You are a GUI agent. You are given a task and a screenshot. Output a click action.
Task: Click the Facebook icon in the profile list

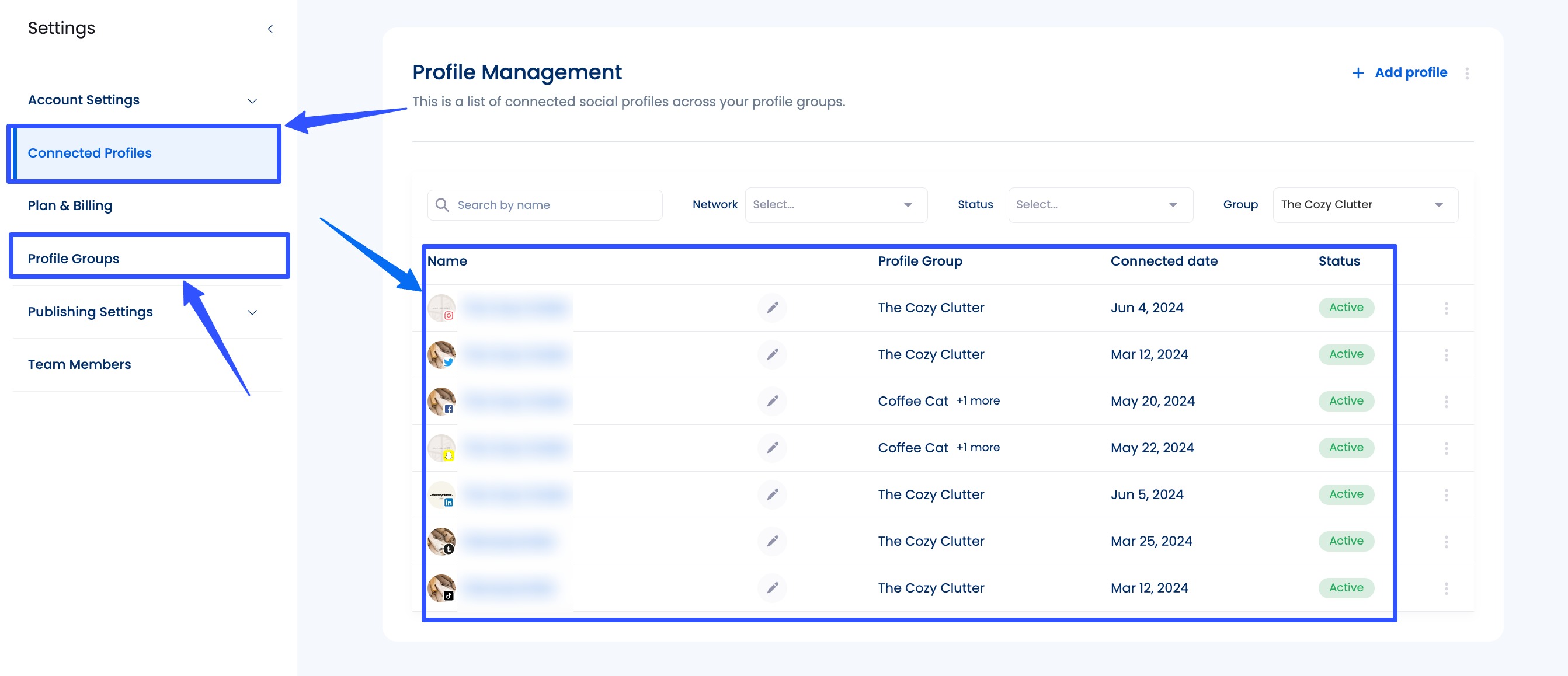coord(449,409)
